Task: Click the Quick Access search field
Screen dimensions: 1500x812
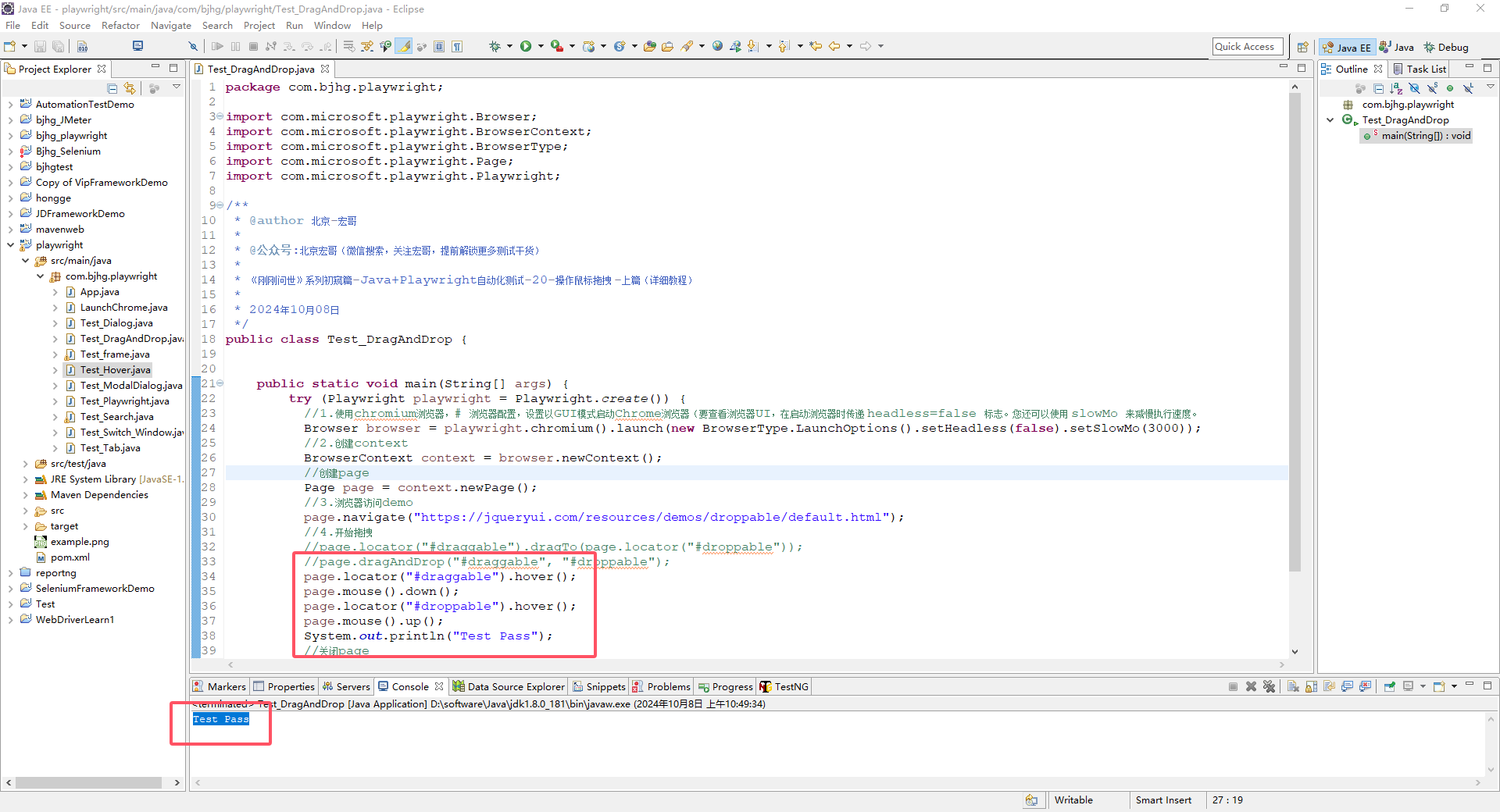Action: point(1247,46)
